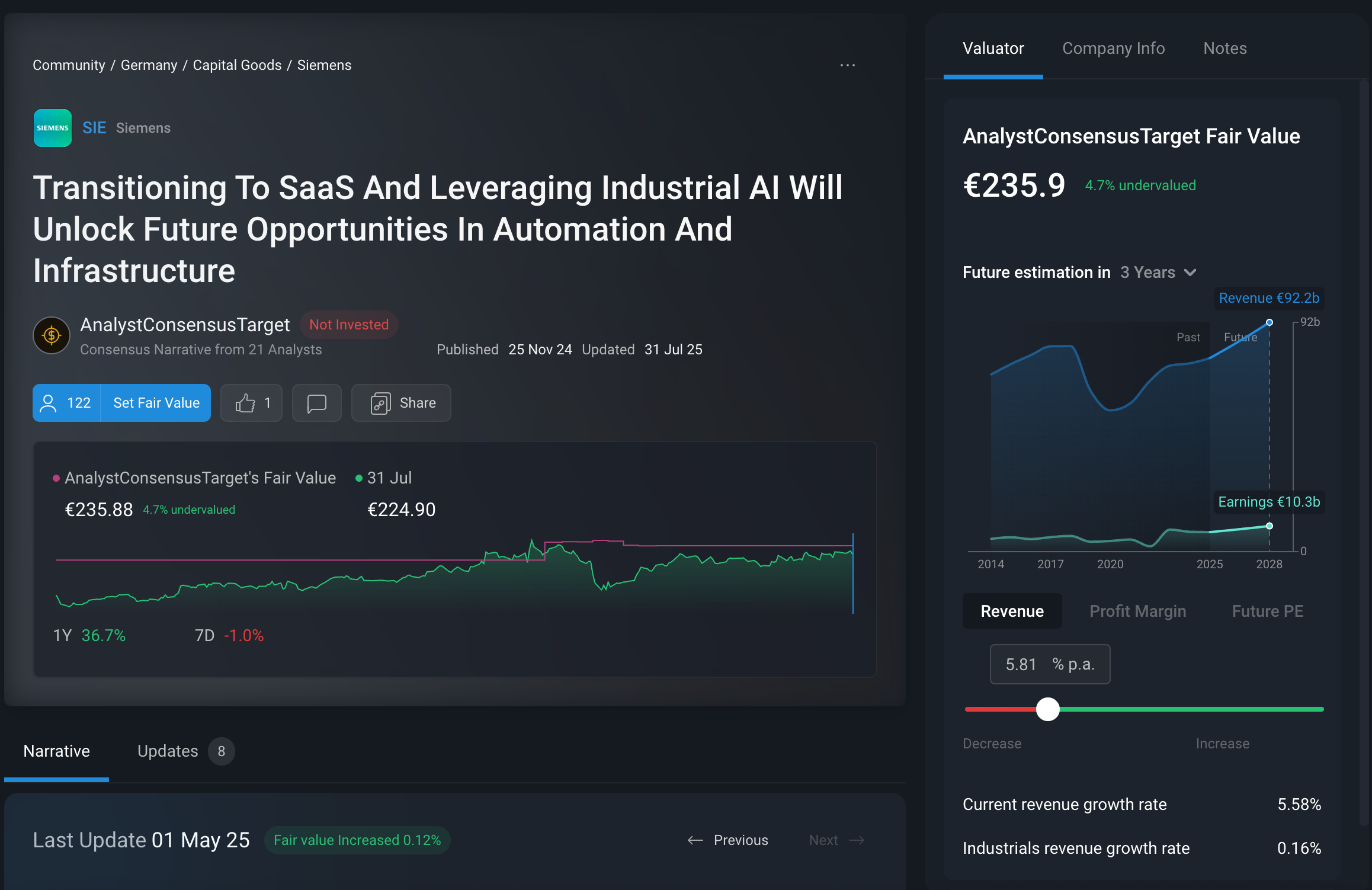Click the 7D -1.0% return value
Screen dimensions: 1372x890
(244, 636)
